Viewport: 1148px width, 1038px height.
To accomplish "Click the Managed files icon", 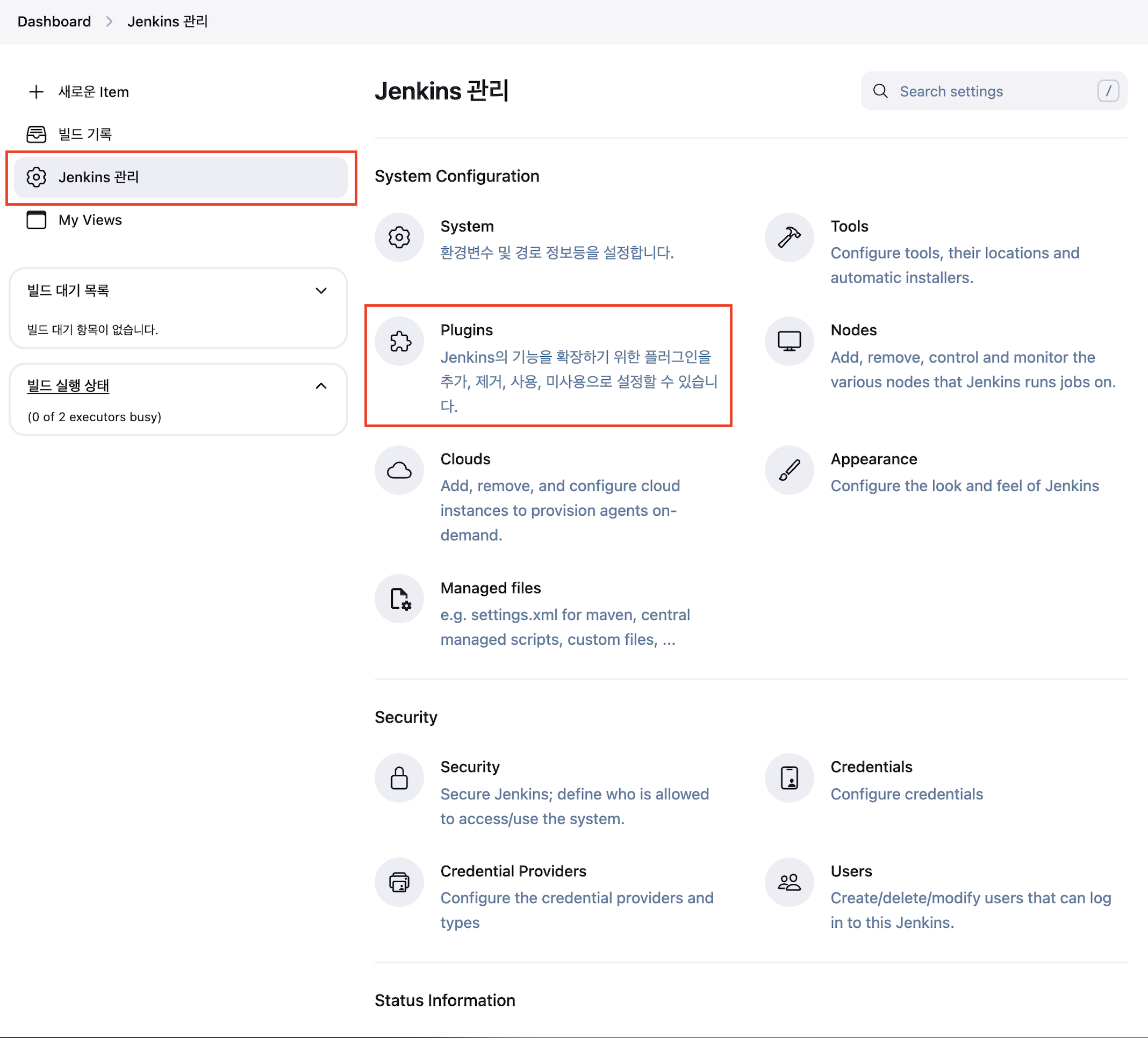I will tap(399, 599).
